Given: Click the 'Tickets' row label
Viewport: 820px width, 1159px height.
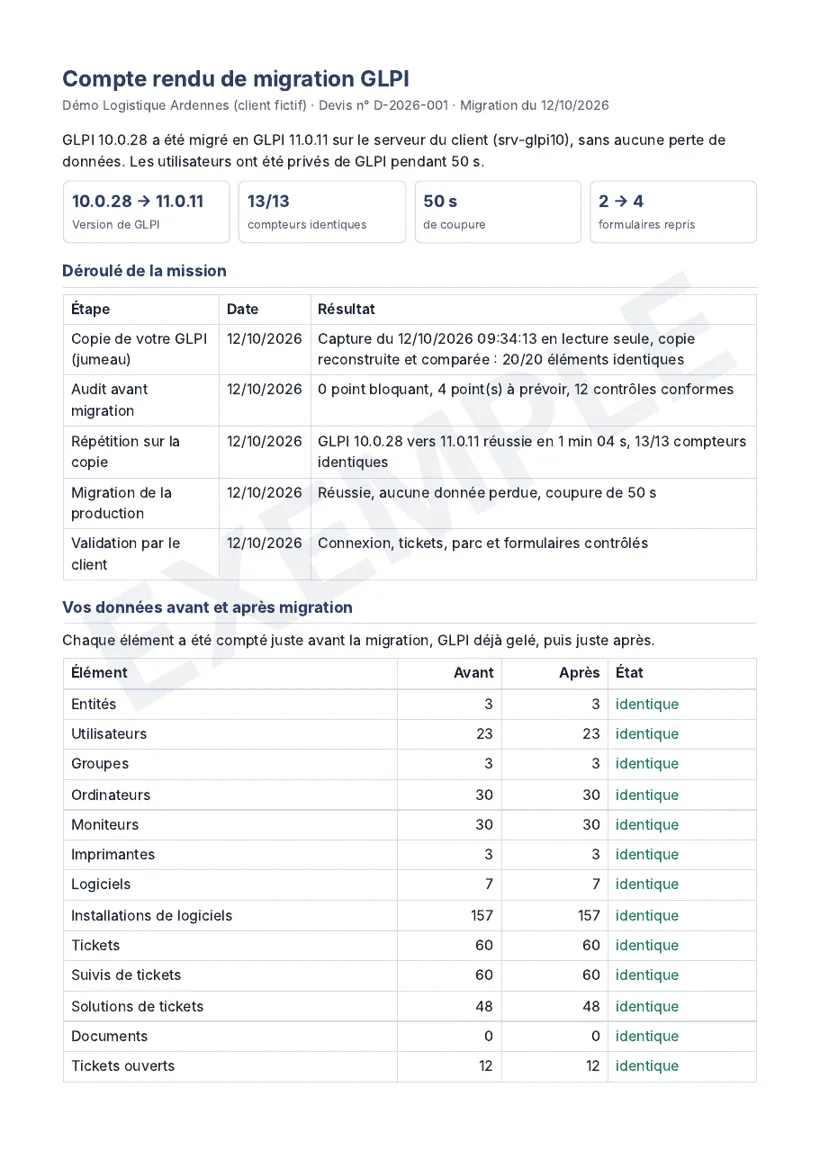Looking at the screenshot, I should tap(95, 945).
